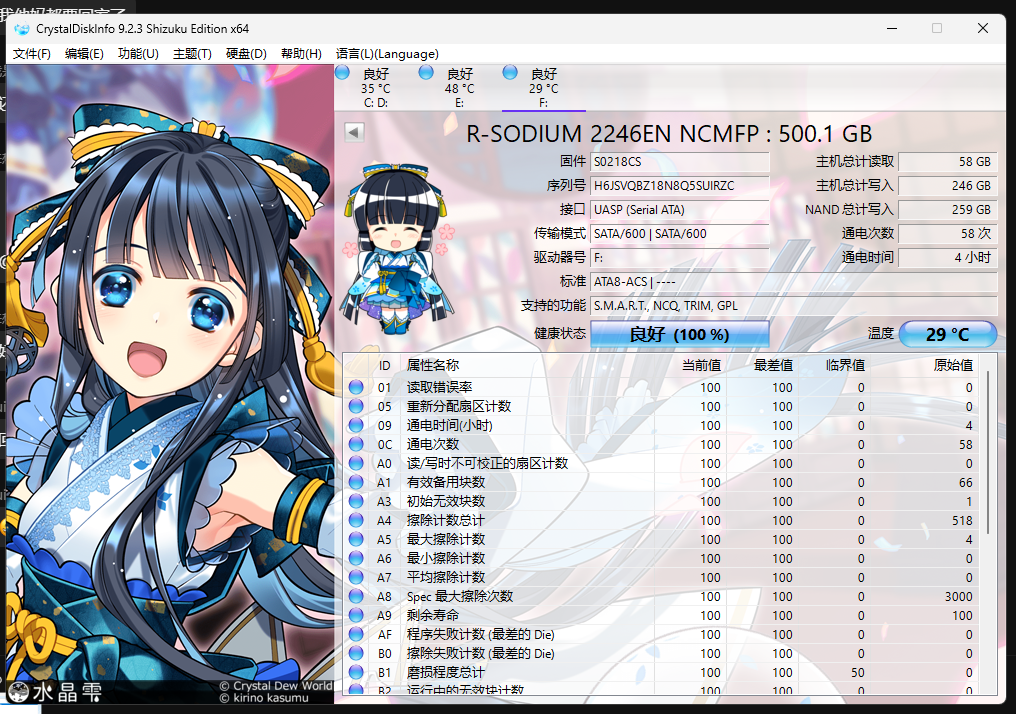
Task: Click the status icon for attribute 09 通电时间(小时)
Action: tap(356, 425)
